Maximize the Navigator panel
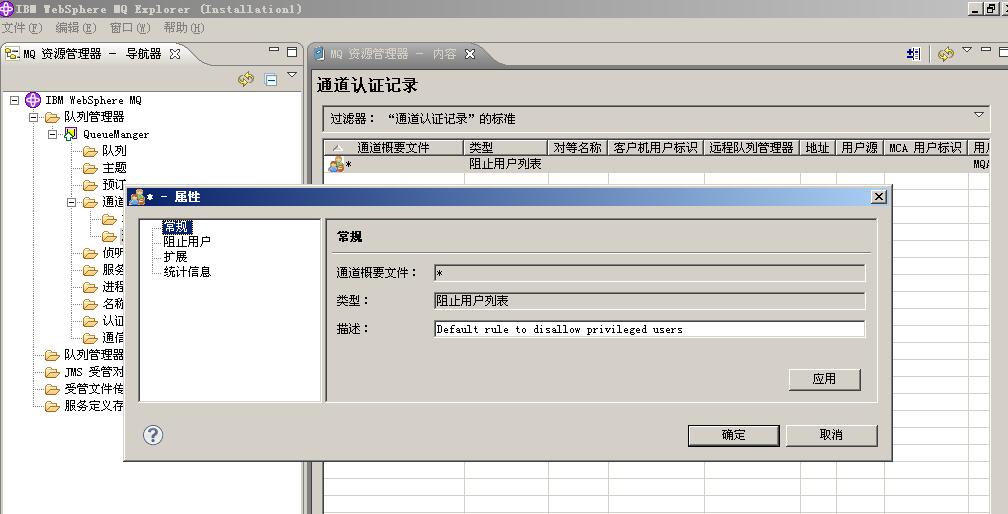 (292, 51)
